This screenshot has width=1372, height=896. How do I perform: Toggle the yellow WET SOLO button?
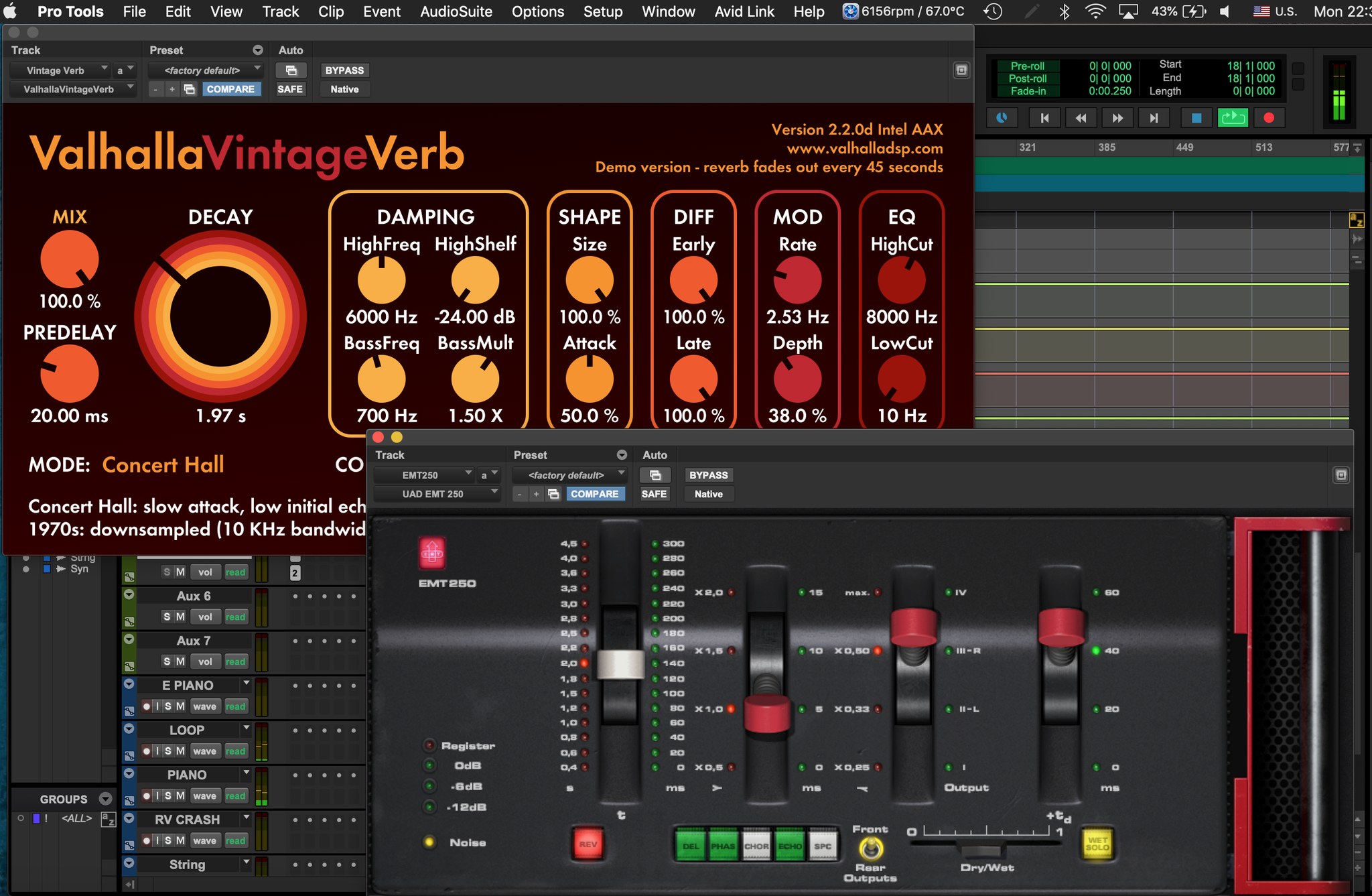(x=1097, y=844)
